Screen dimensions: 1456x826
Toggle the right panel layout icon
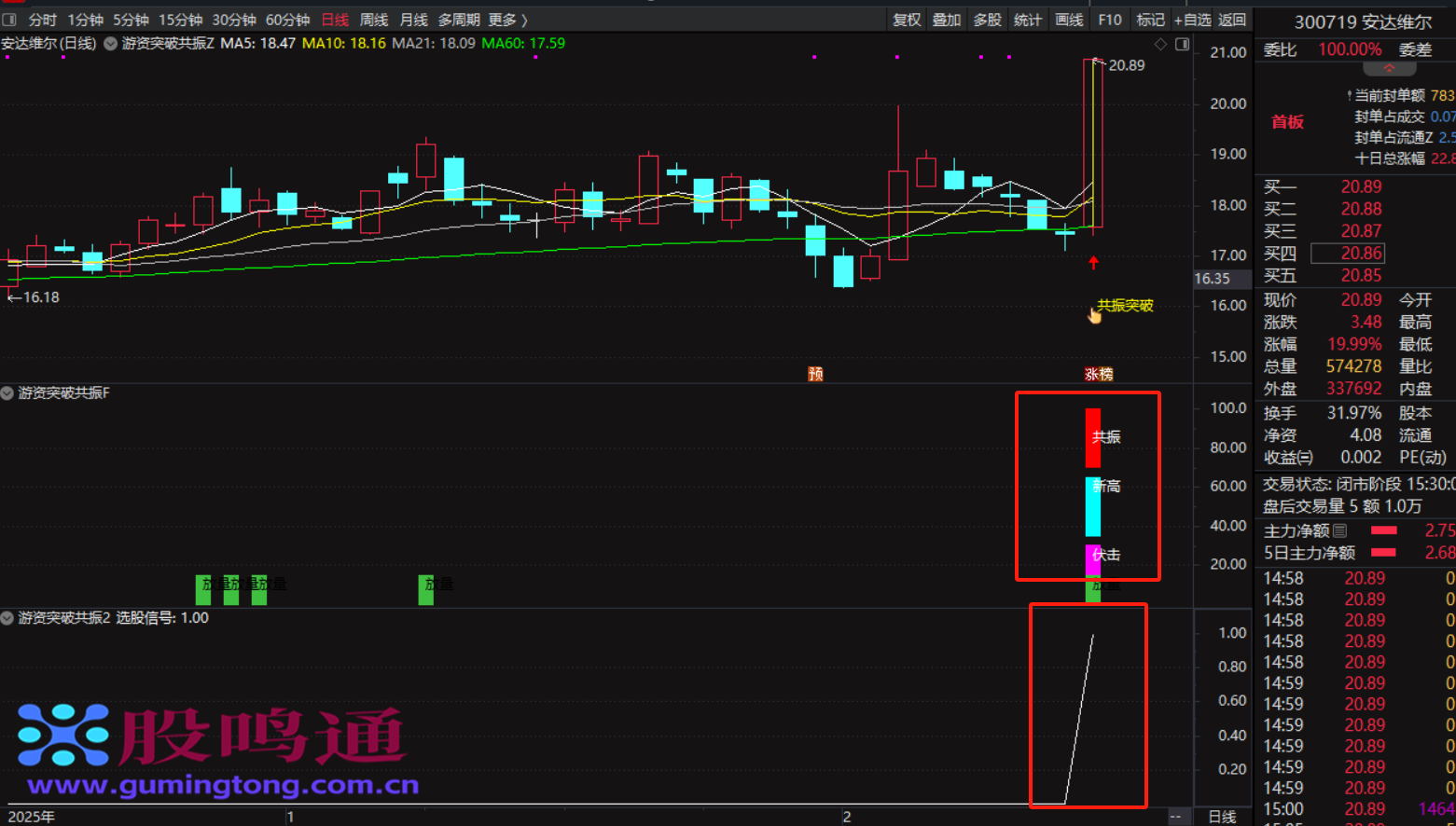coord(1182,44)
